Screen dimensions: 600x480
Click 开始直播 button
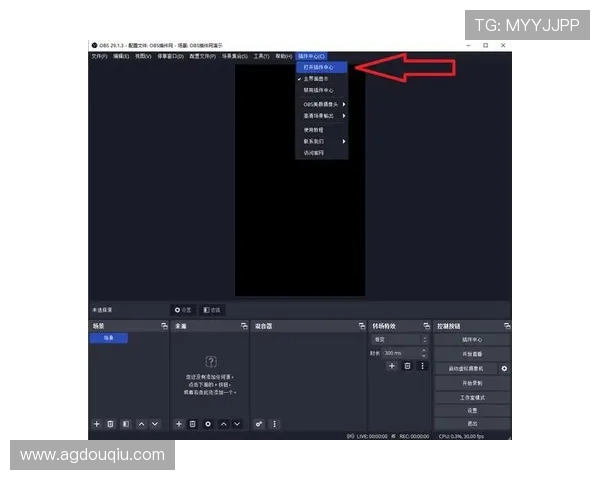(x=472, y=354)
